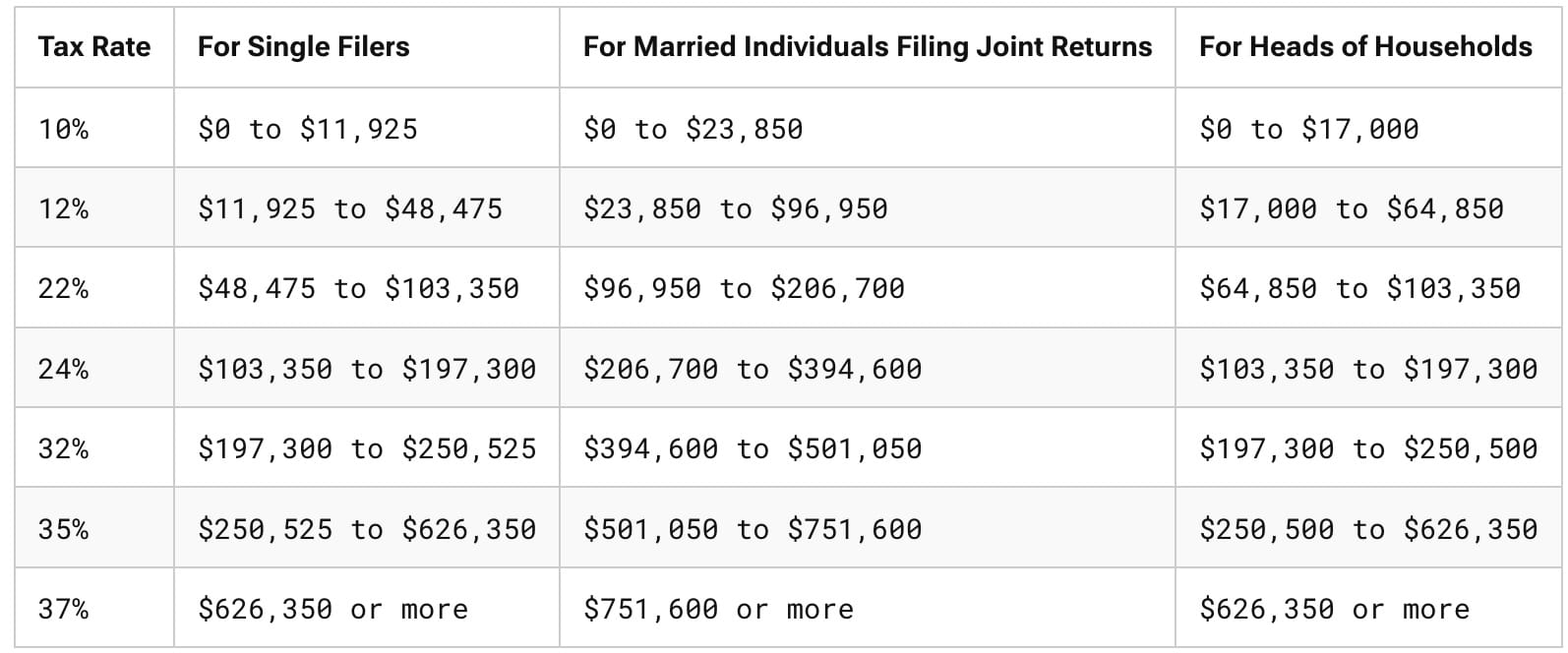
Task: Click the Tax Rate column header
Action: coord(94,46)
